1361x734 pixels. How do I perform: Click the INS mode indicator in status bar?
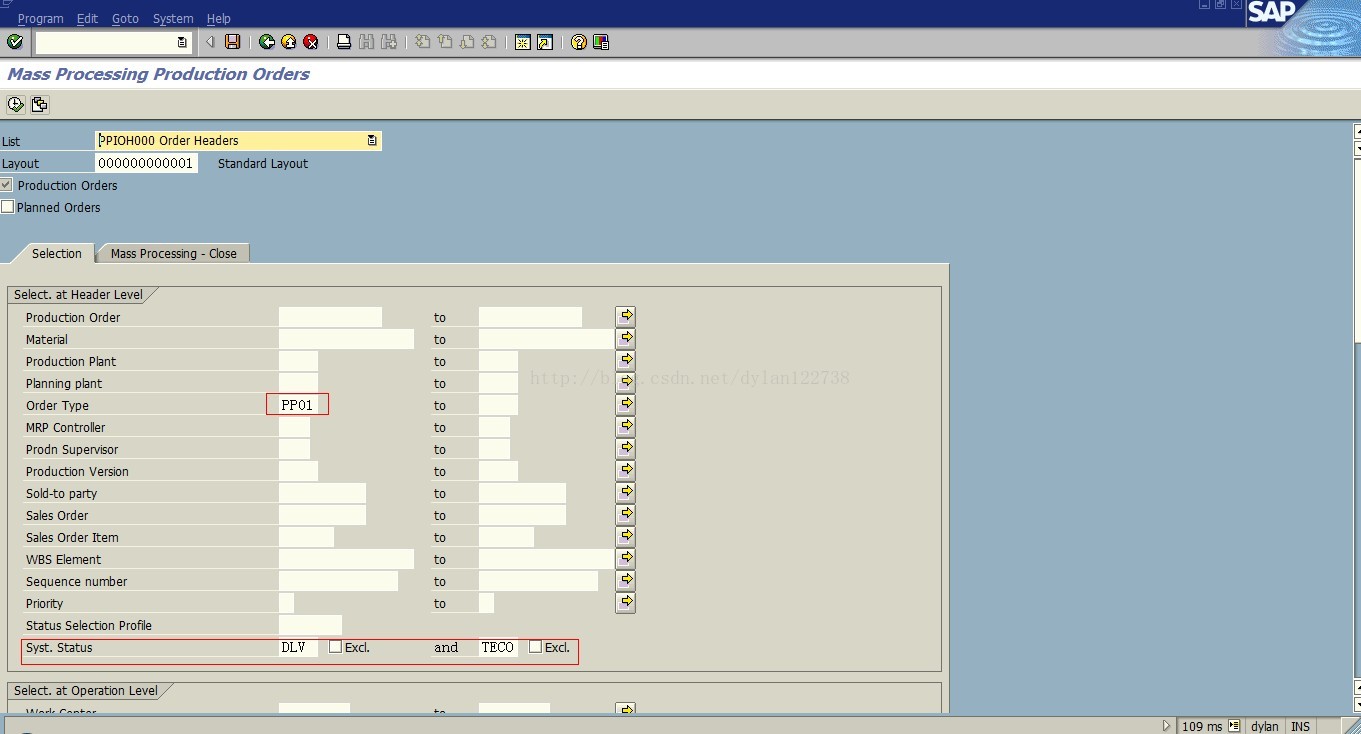[x=1300, y=726]
